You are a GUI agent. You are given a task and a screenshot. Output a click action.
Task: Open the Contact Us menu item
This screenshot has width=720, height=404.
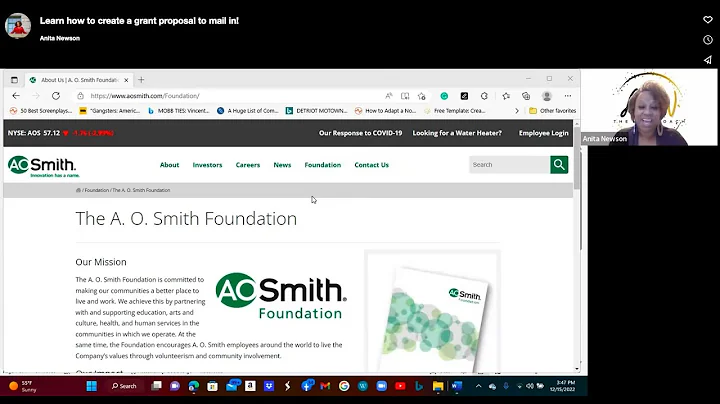pos(371,165)
